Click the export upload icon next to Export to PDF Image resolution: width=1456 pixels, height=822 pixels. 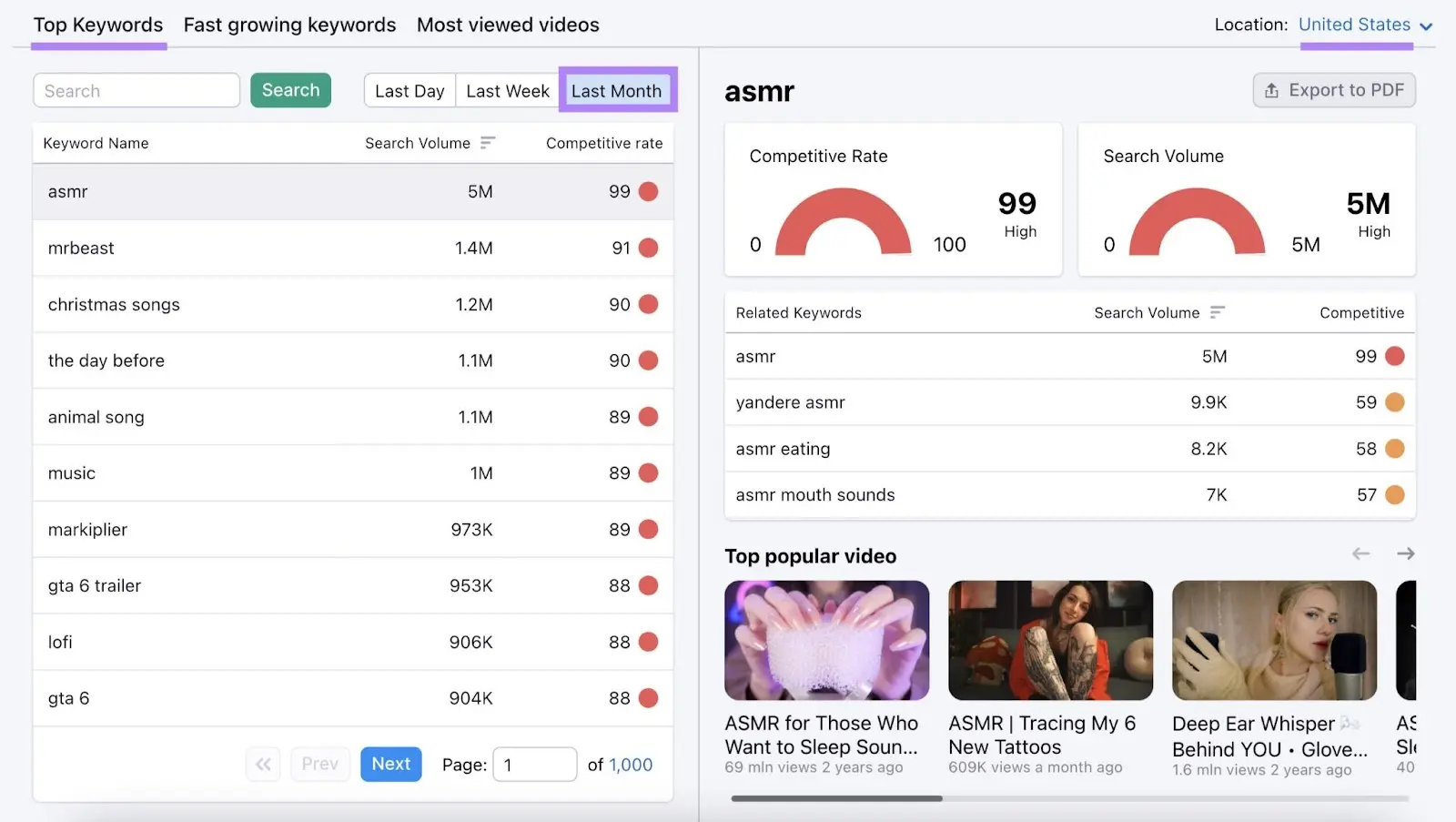1269,90
